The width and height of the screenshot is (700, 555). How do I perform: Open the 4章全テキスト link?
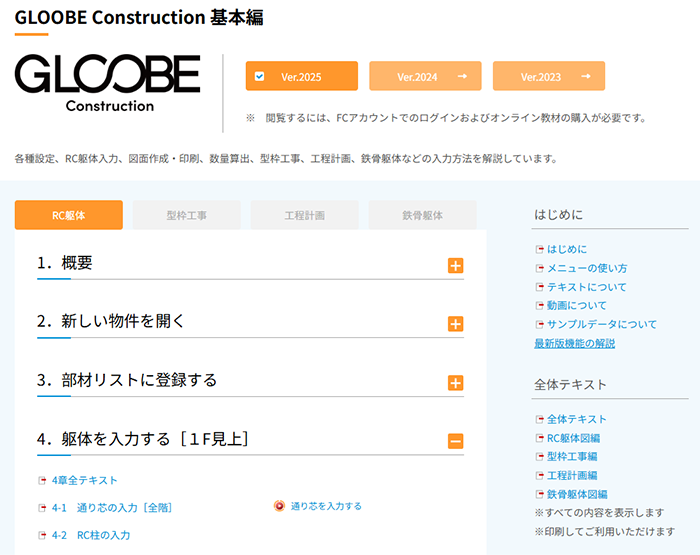pyautogui.click(x=84, y=480)
